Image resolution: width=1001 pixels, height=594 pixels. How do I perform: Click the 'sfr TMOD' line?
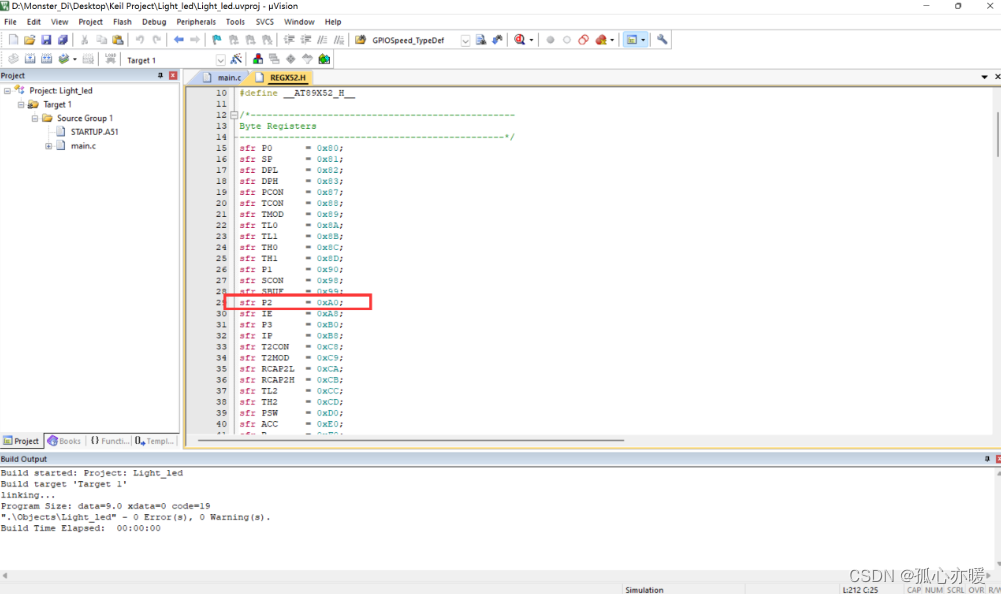click(291, 215)
